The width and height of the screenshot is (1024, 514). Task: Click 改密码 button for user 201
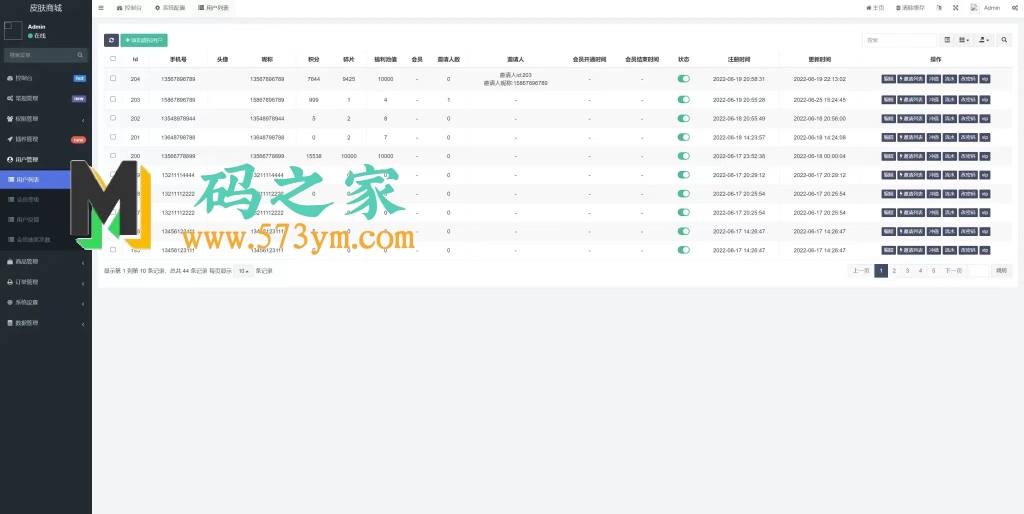point(968,137)
